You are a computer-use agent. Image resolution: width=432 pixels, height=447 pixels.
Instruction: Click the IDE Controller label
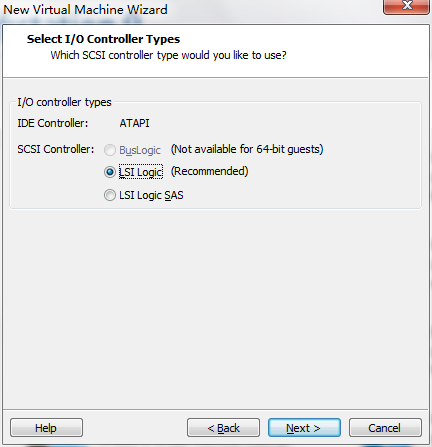click(x=53, y=123)
